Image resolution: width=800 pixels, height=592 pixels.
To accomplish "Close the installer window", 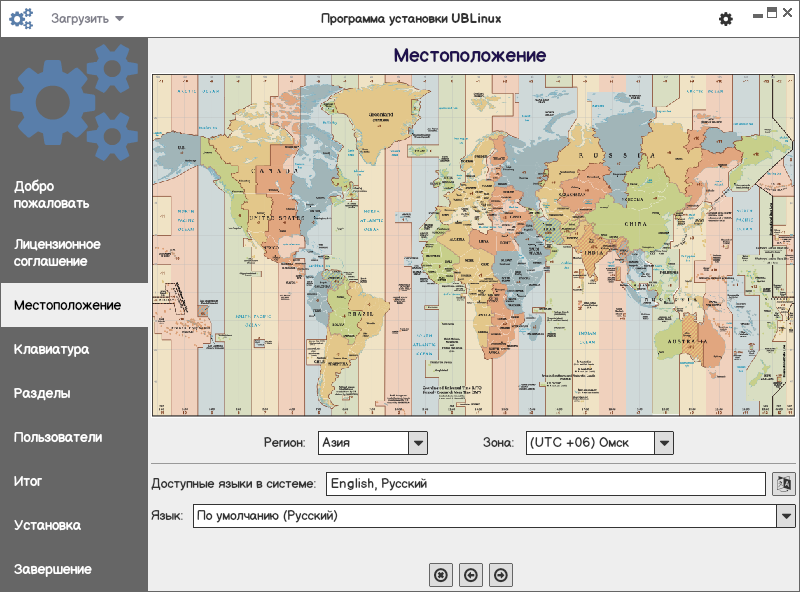I will click(788, 13).
